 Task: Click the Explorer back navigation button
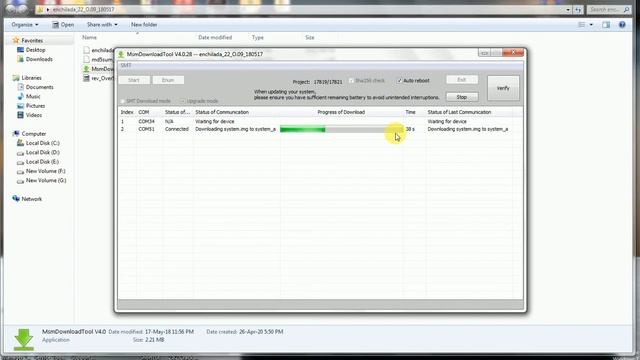11,9
